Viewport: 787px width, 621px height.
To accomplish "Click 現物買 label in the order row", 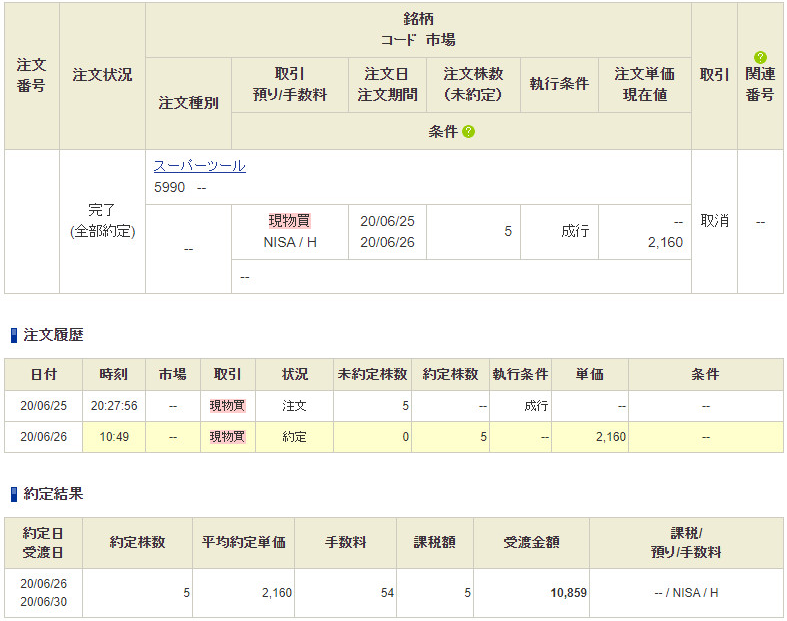I will coord(290,220).
